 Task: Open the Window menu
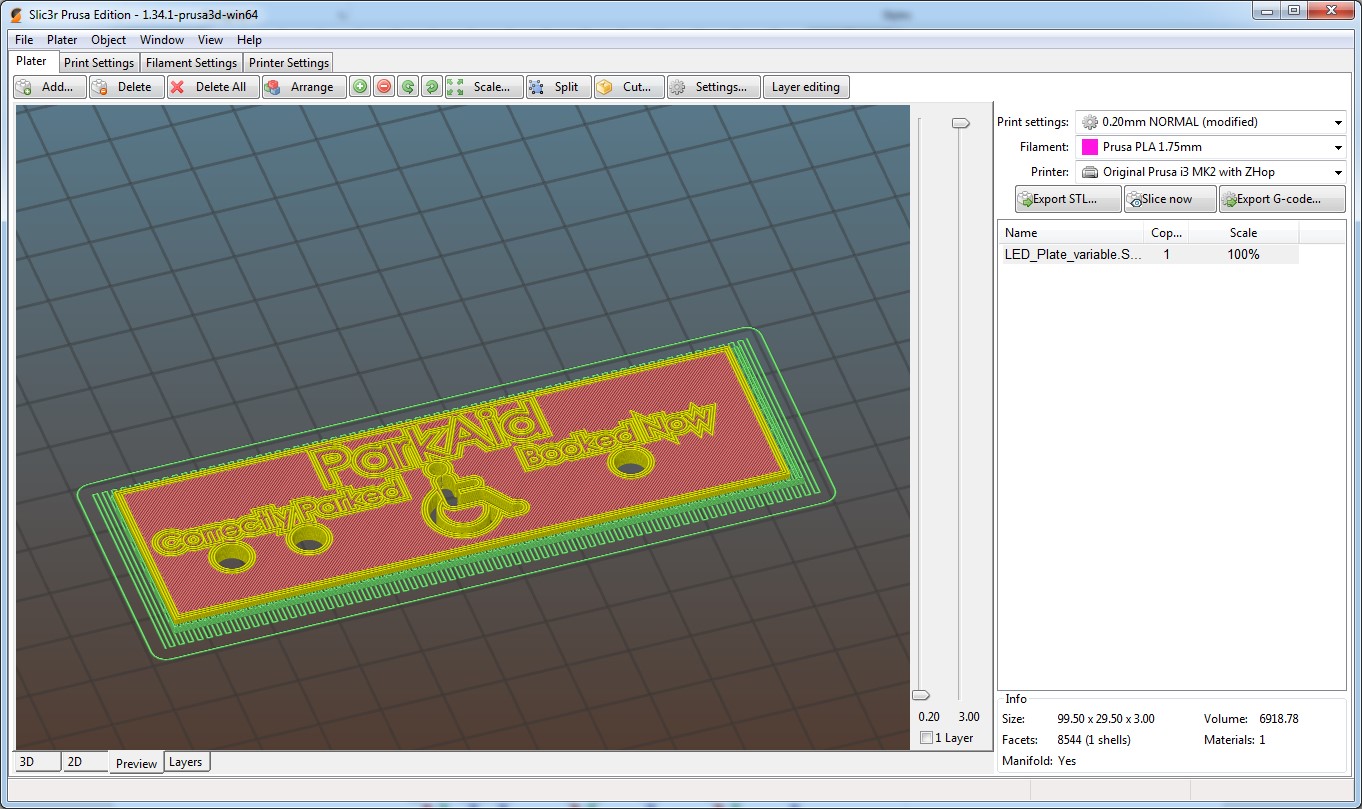pos(162,40)
